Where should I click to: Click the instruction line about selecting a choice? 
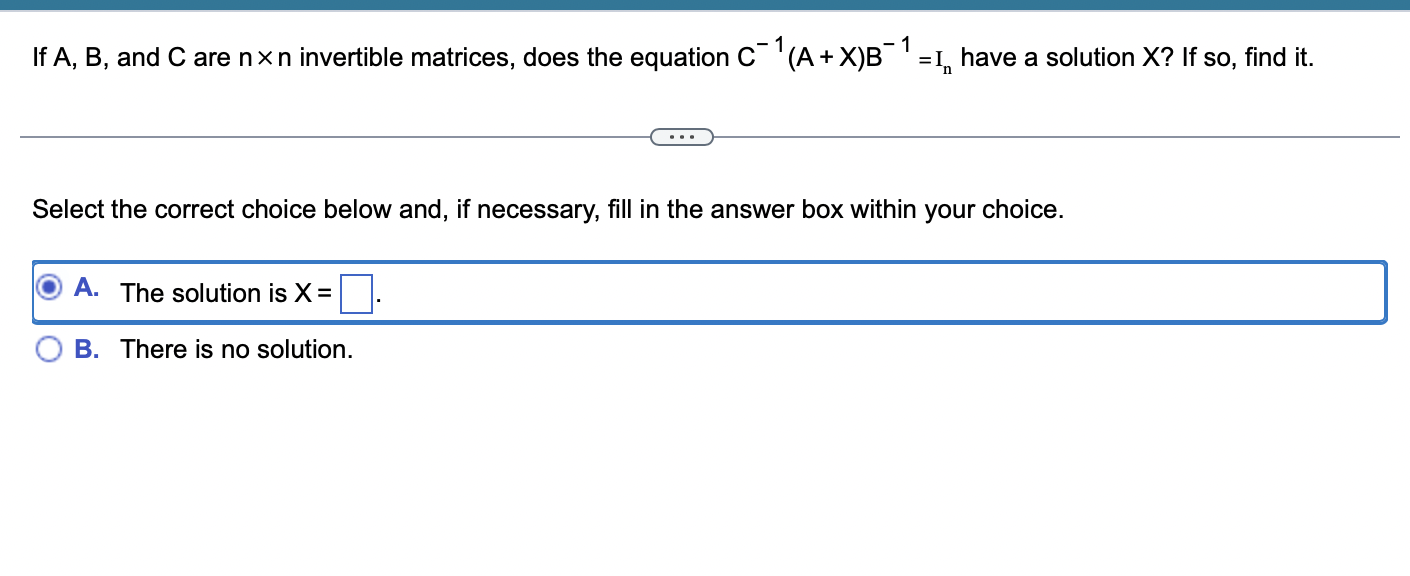point(548,209)
